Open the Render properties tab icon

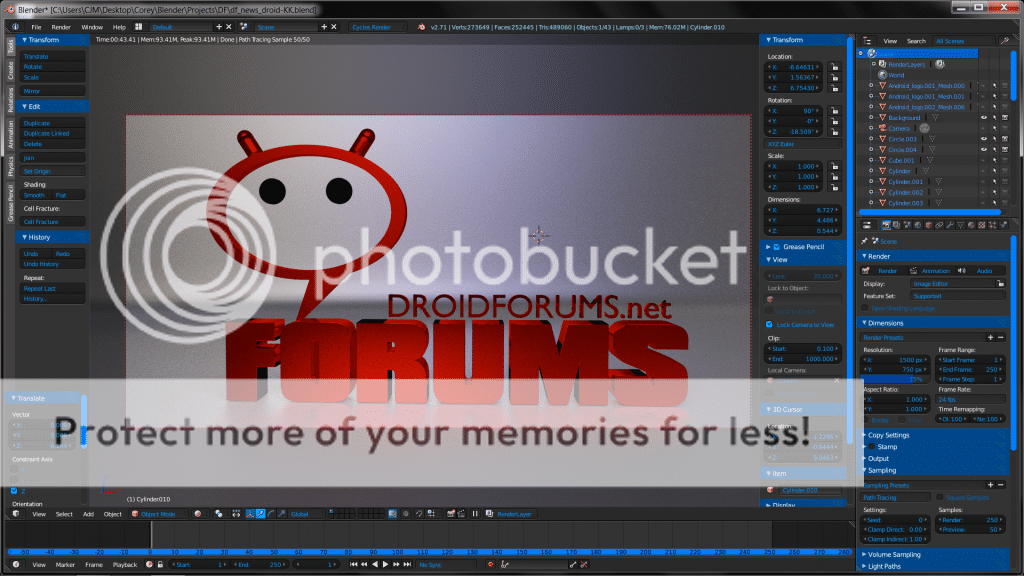886,225
